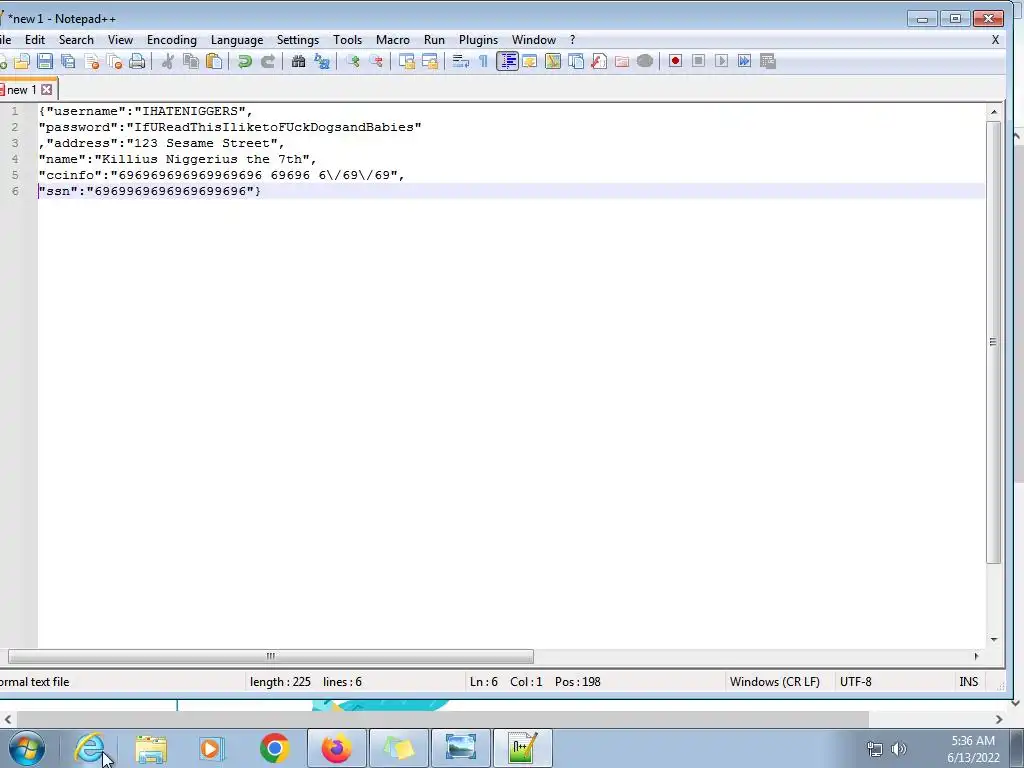Open the Language menu
This screenshot has width=1024, height=768.
tap(237, 40)
